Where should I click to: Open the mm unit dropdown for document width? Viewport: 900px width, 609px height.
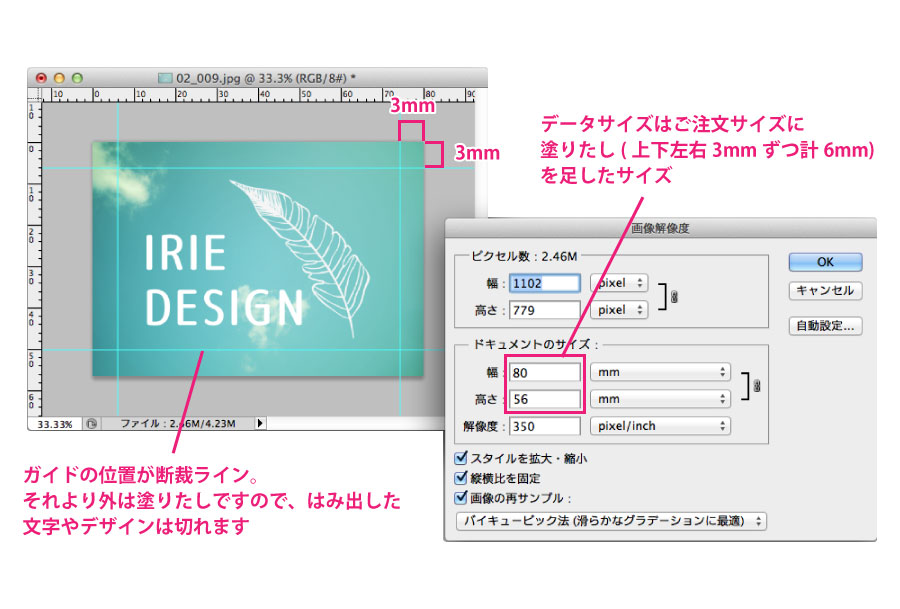tap(660, 372)
